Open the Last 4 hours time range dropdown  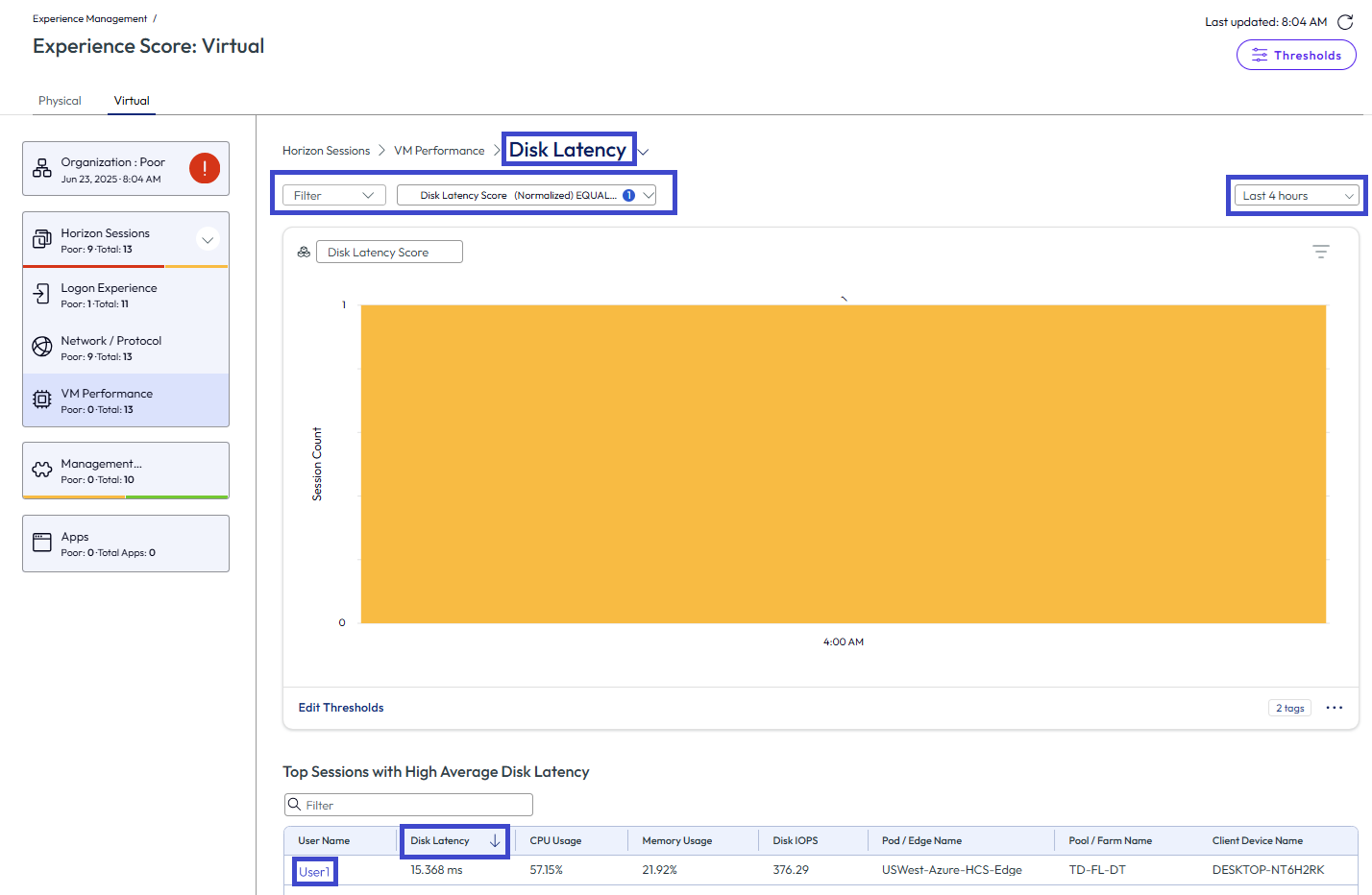point(1297,195)
